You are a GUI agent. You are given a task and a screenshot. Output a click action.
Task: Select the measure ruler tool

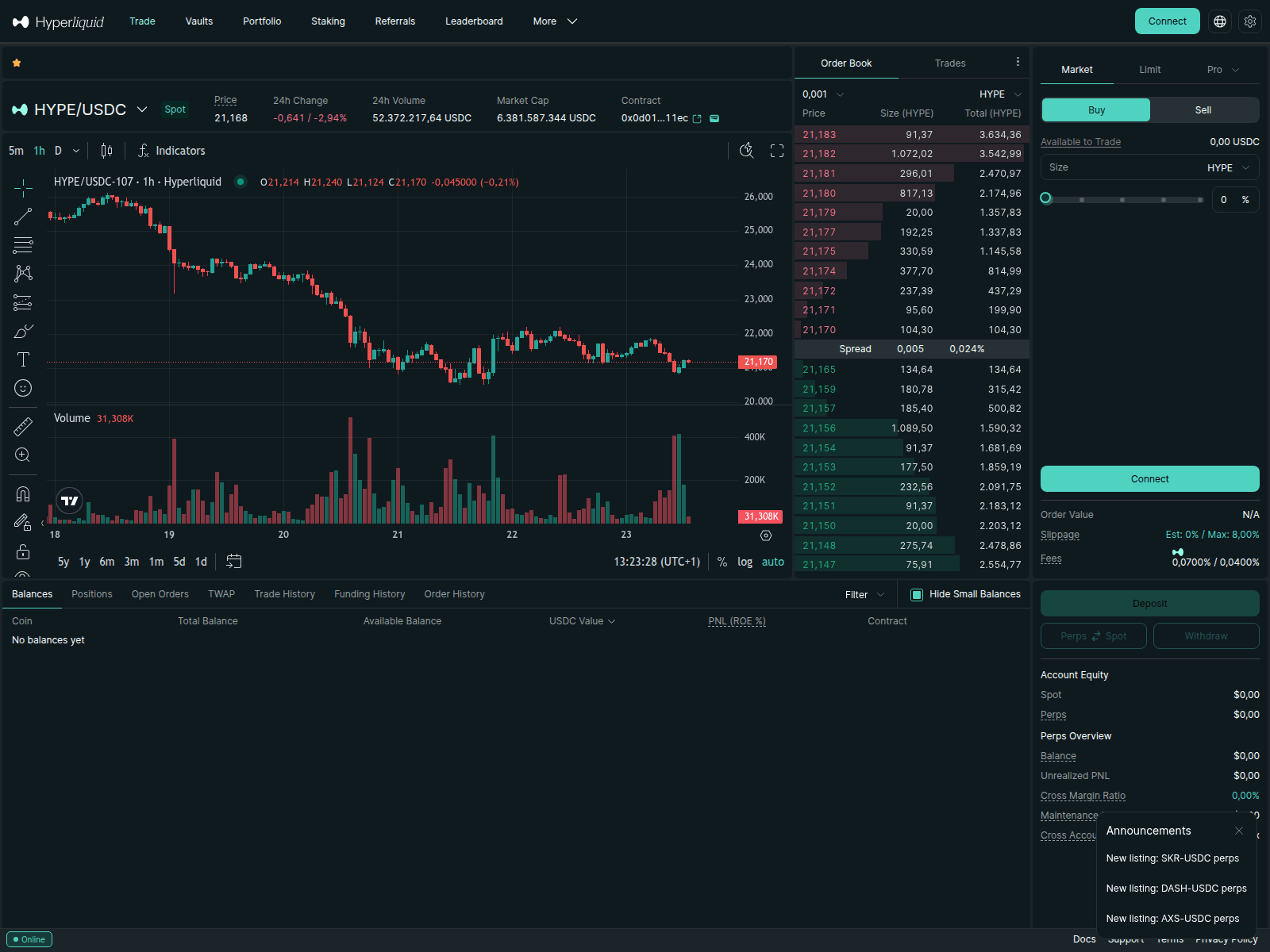click(x=23, y=426)
